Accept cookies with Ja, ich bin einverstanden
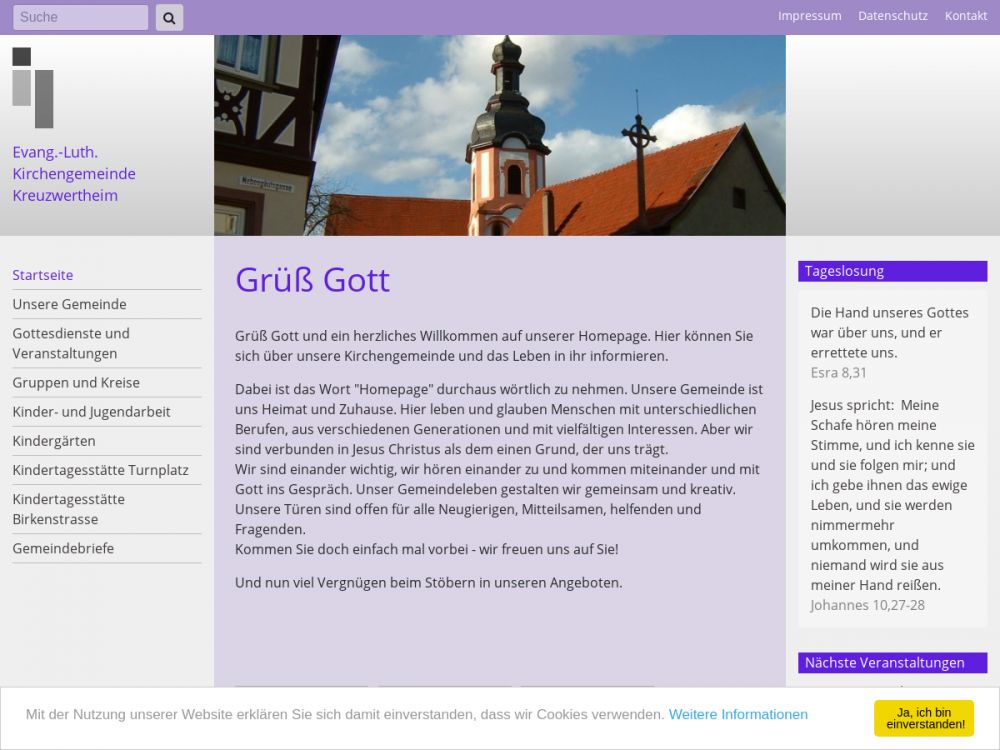This screenshot has width=1000, height=750. tap(923, 718)
